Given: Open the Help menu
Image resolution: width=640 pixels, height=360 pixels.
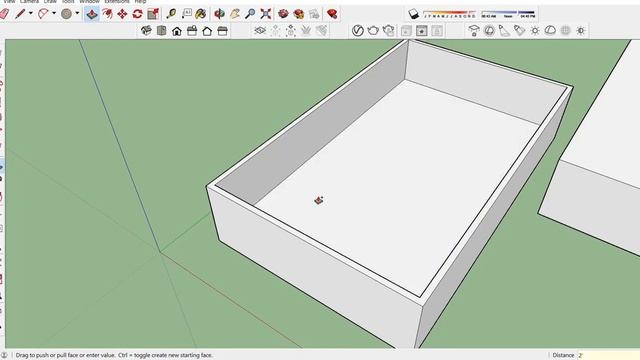Looking at the screenshot, I should click(140, 2).
